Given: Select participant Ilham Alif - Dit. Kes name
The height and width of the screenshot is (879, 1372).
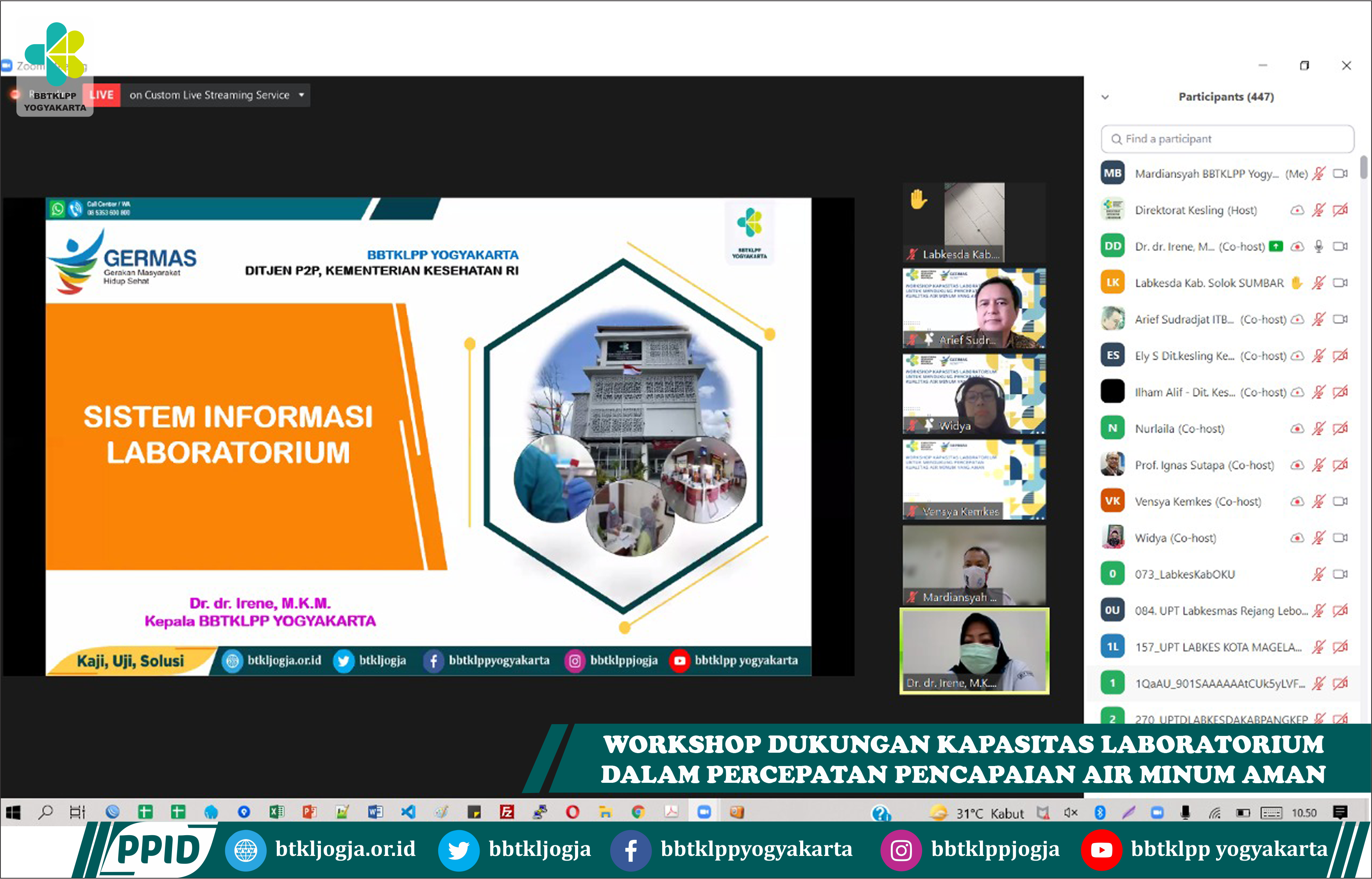Looking at the screenshot, I should click(1184, 392).
